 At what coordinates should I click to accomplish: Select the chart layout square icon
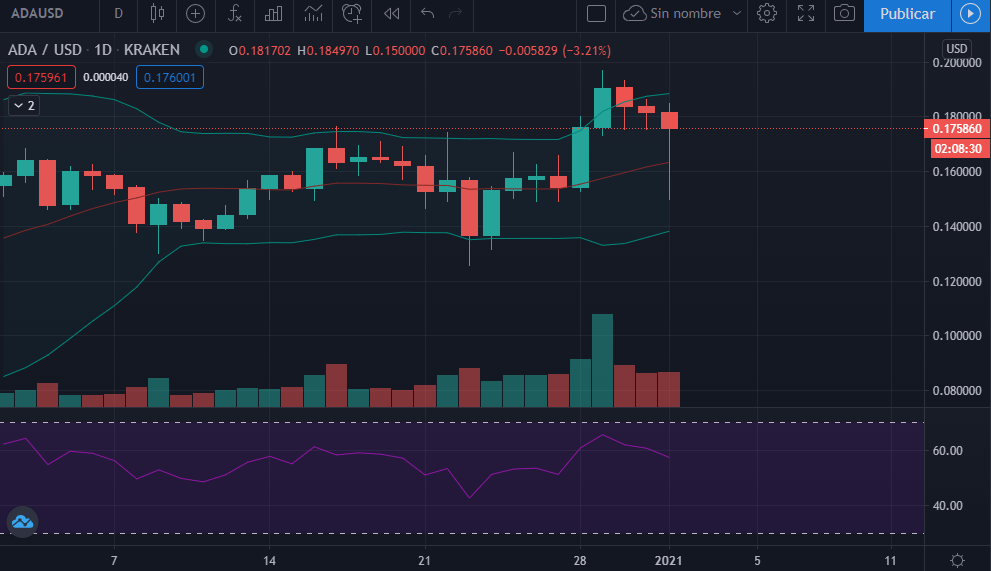[596, 13]
